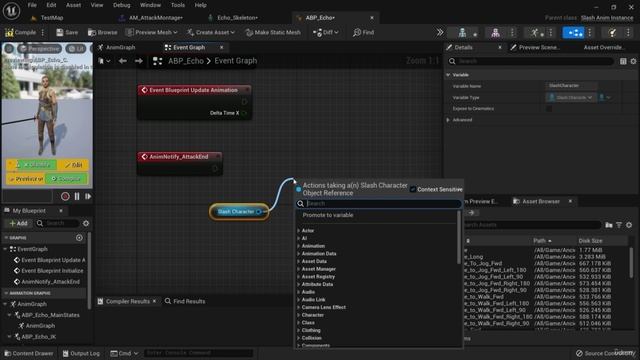Screen dimensions: 640x360
Task: Open the Output Log
Action: (81, 353)
